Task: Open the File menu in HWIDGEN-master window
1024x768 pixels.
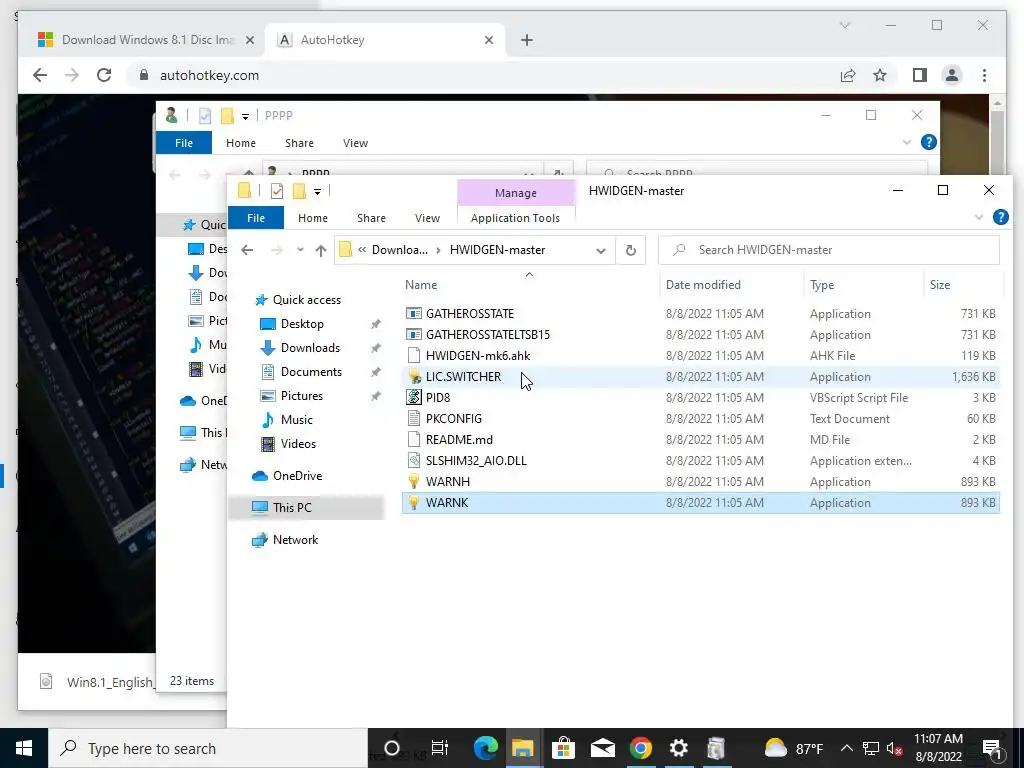Action: [x=256, y=218]
